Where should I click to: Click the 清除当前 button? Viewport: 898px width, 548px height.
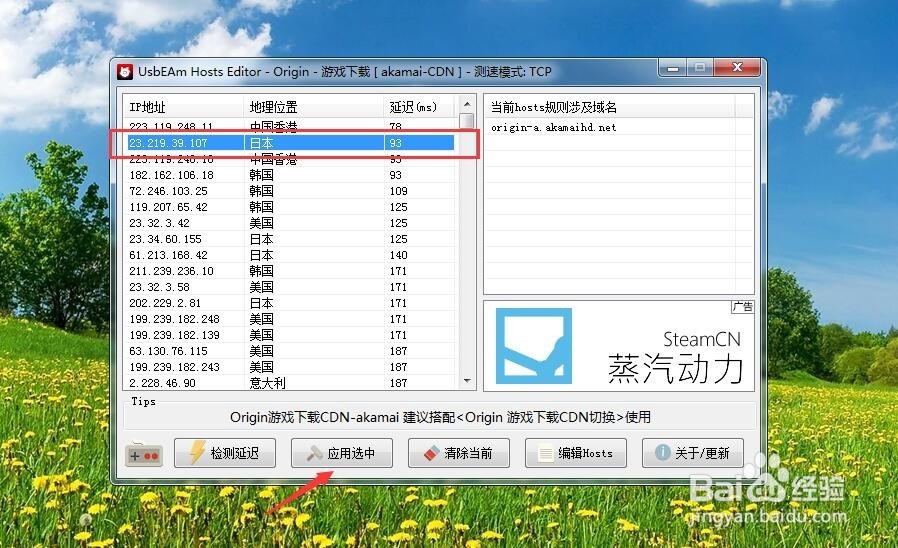[459, 453]
